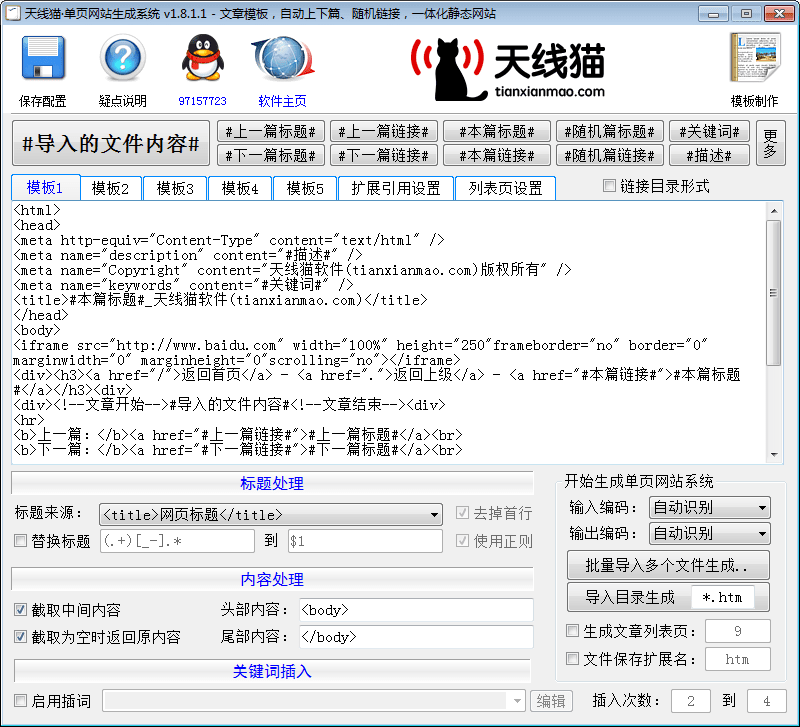Insert the #随机篇链接# tag

click(610, 155)
